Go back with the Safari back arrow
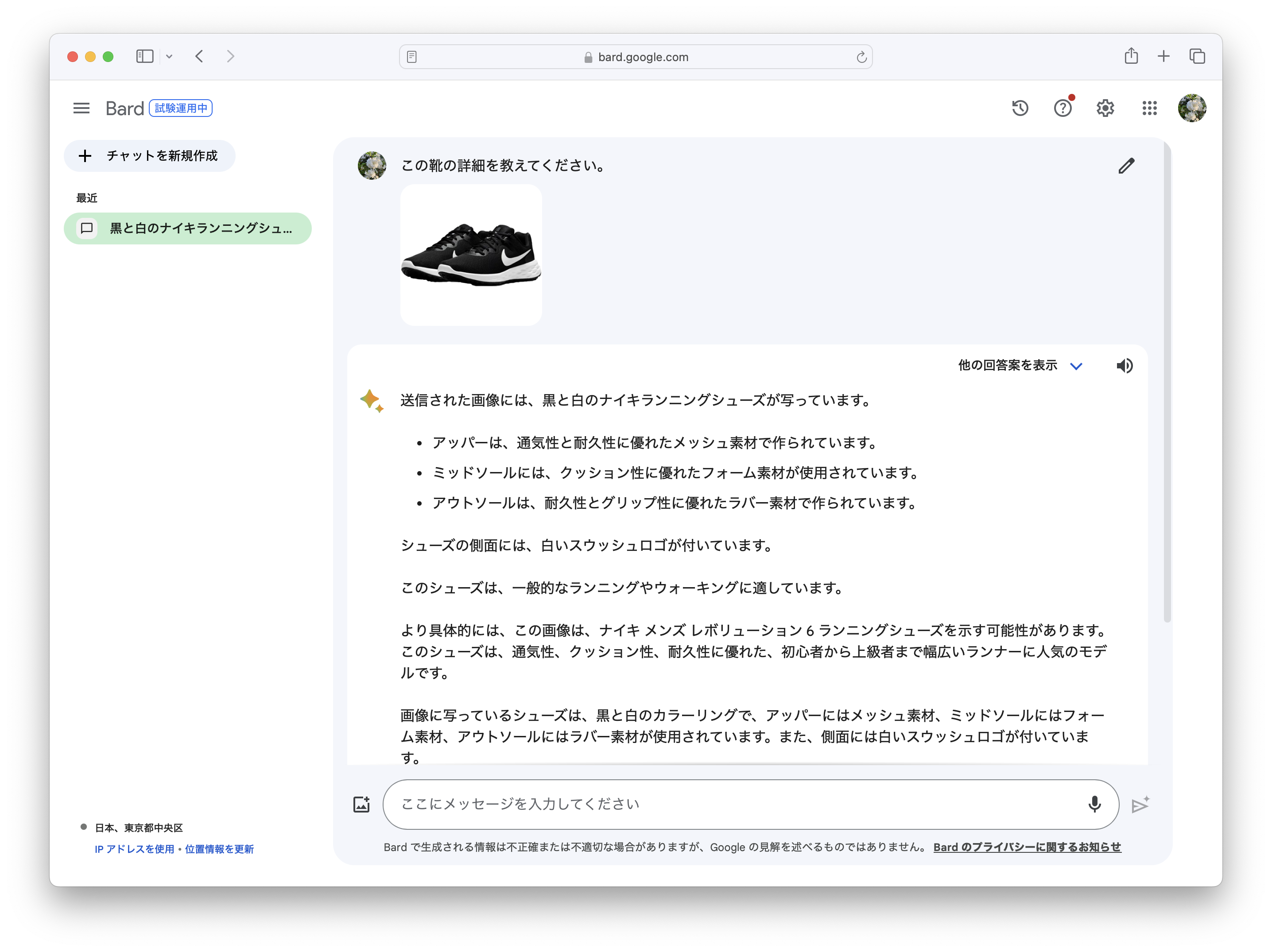Screen dimensions: 1272x952 200,56
